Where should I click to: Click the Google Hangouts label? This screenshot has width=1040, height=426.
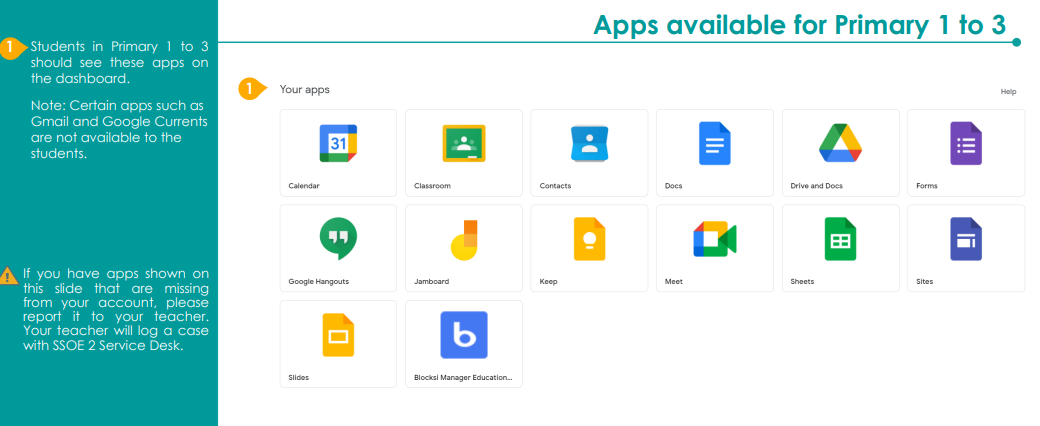click(318, 281)
